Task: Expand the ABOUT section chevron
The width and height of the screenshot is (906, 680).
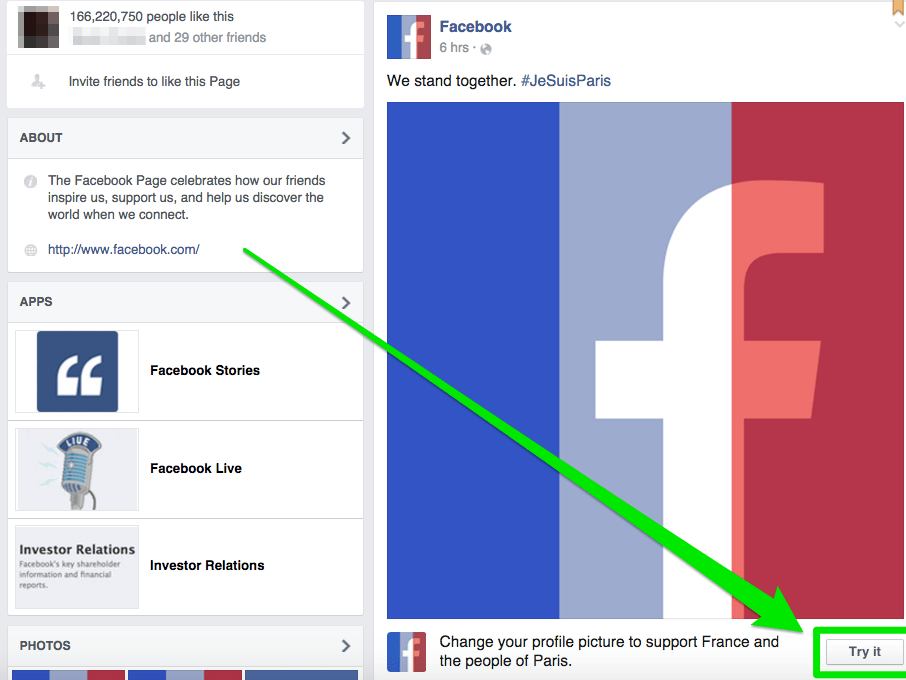Action: pyautogui.click(x=346, y=138)
